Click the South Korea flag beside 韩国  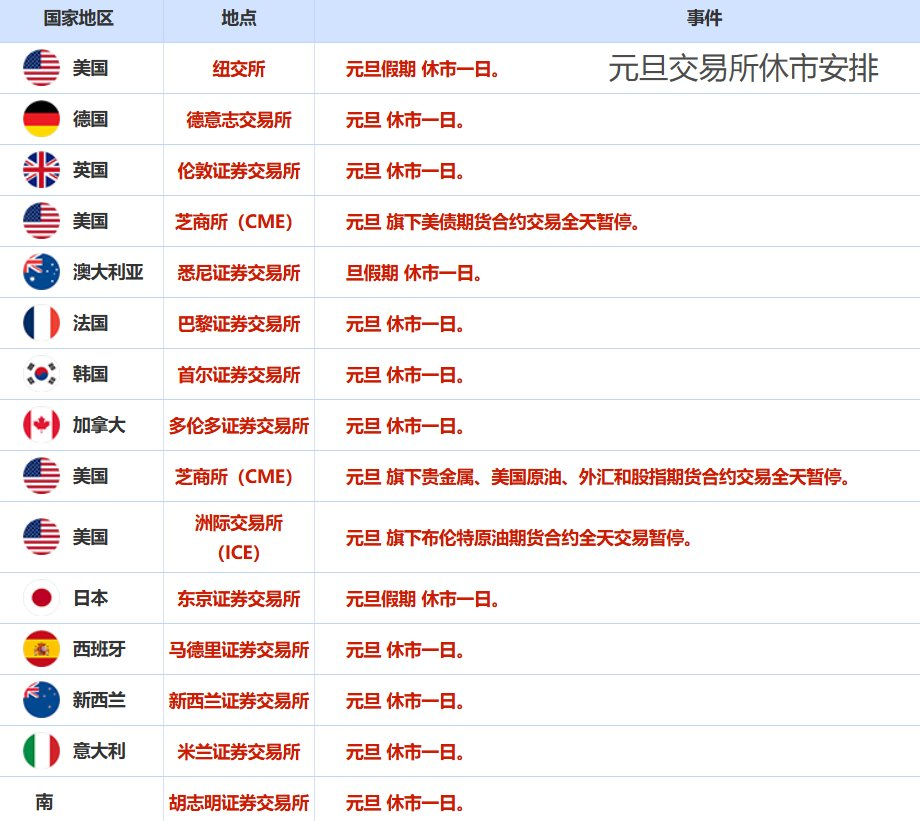click(39, 374)
